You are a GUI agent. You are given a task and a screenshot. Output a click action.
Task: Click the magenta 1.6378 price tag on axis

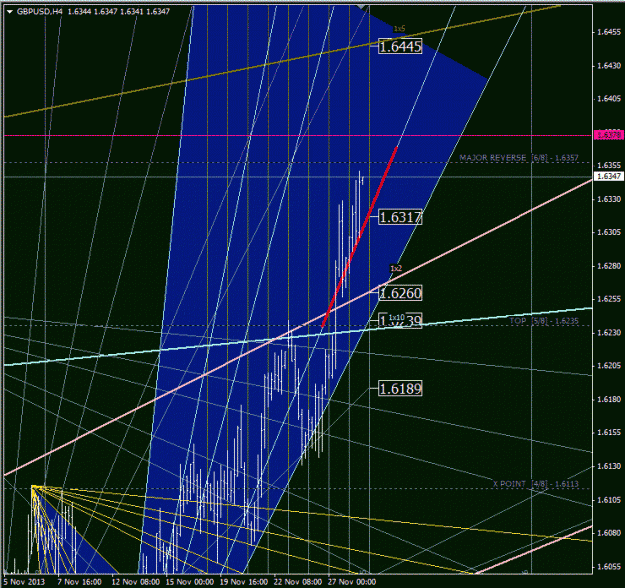pyautogui.click(x=608, y=135)
